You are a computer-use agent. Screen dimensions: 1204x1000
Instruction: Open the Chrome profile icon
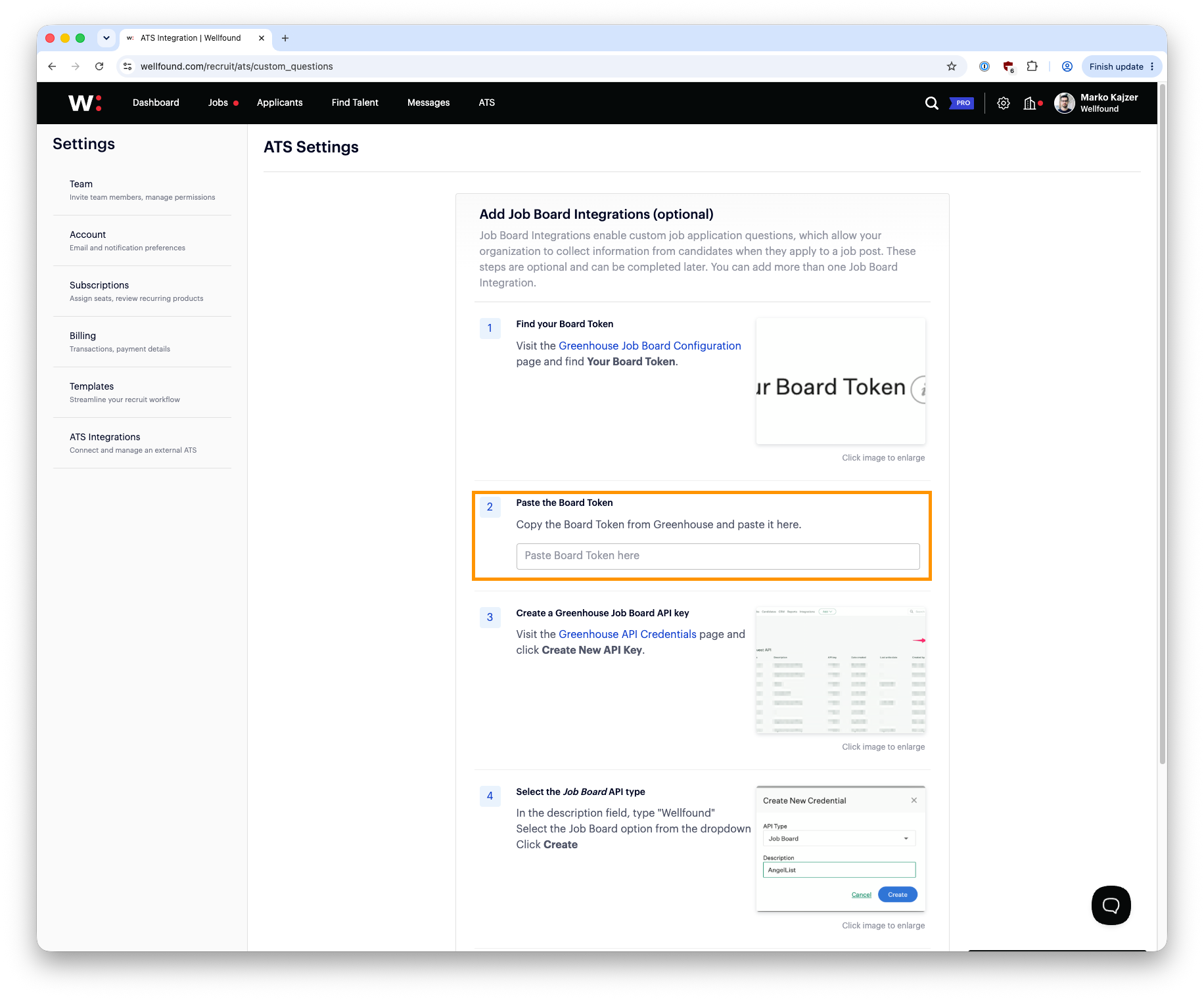(x=1067, y=66)
